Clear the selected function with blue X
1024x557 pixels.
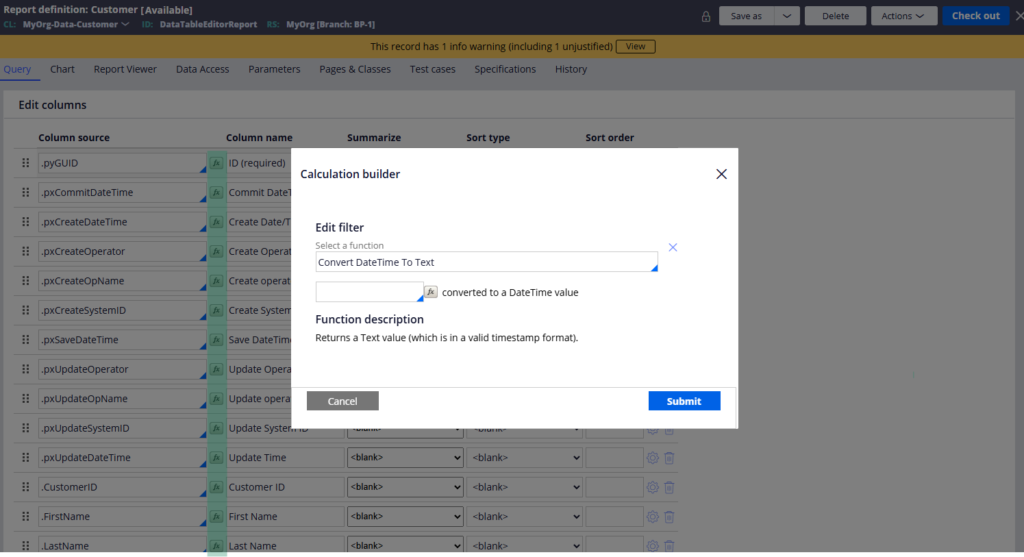click(x=673, y=247)
